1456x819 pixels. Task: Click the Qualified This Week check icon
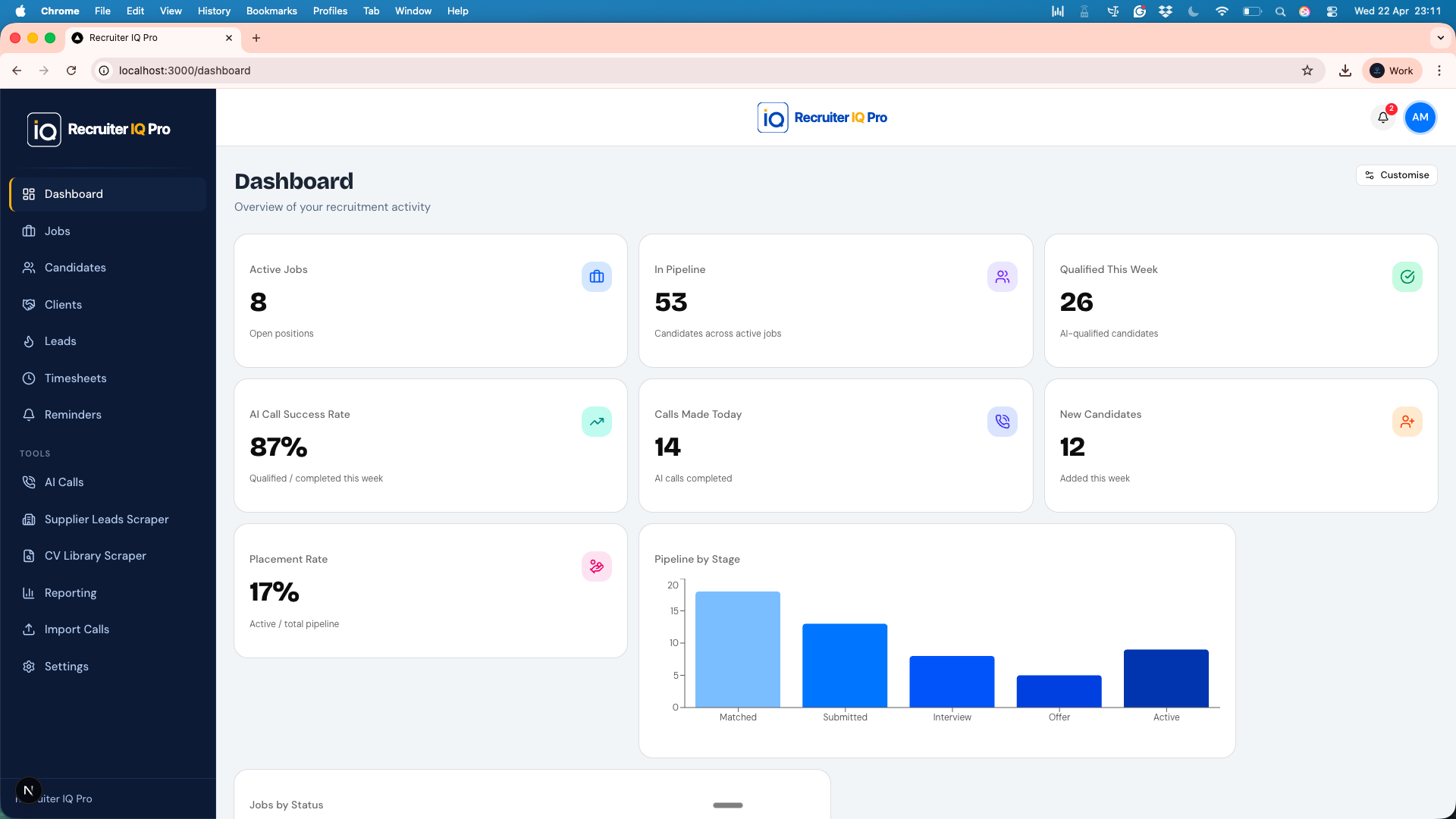pyautogui.click(x=1407, y=277)
